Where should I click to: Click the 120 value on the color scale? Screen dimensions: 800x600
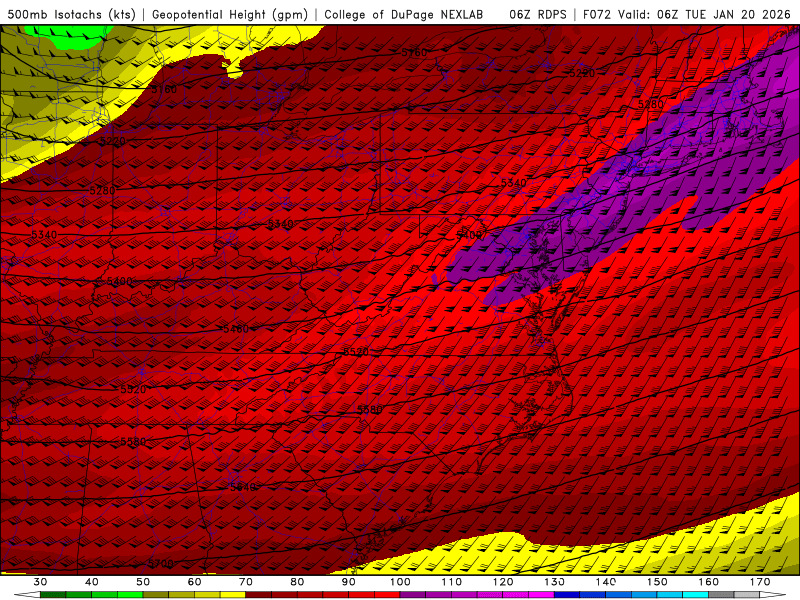click(503, 582)
